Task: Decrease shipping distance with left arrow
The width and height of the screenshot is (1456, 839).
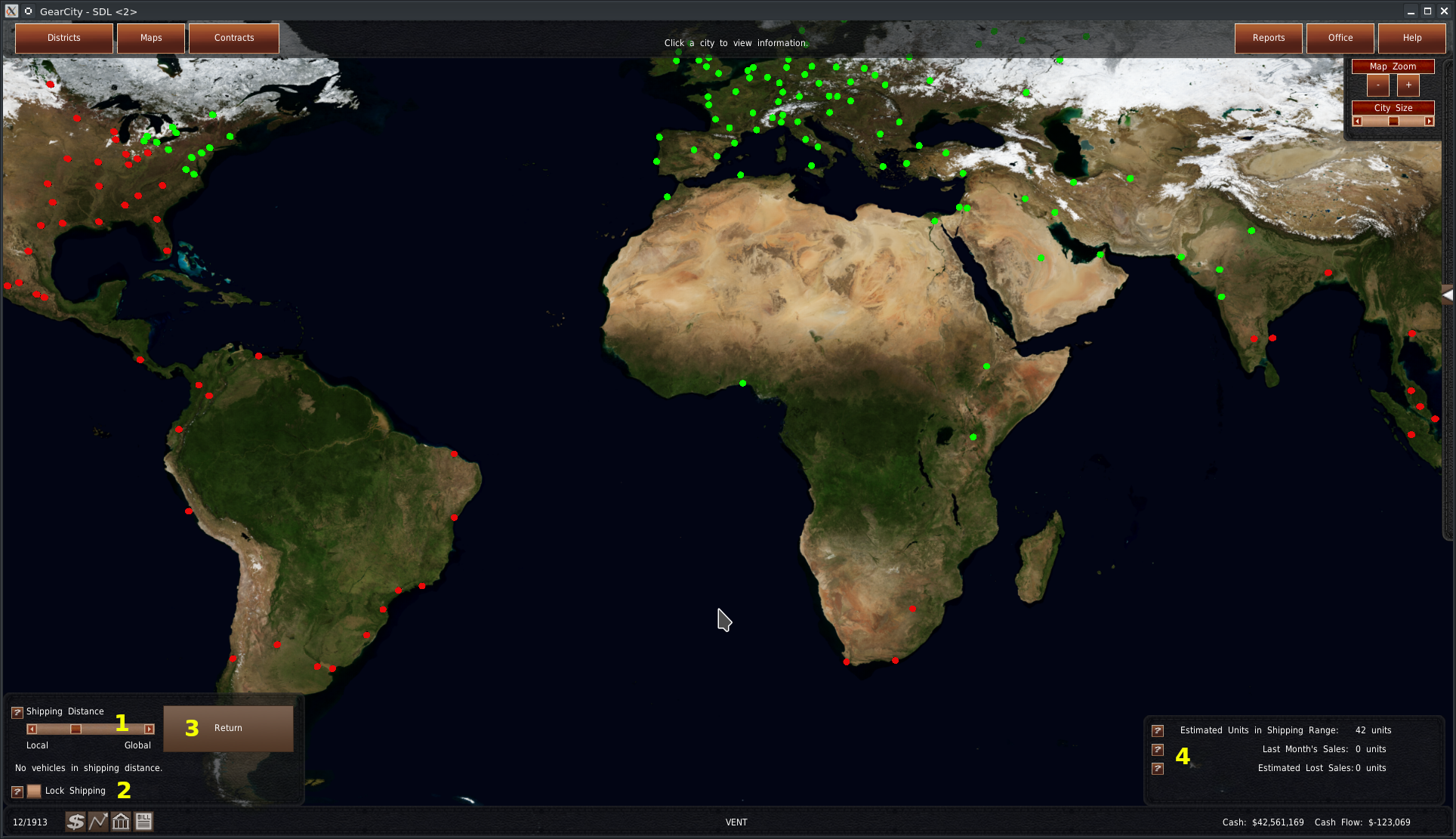Action: point(32,729)
